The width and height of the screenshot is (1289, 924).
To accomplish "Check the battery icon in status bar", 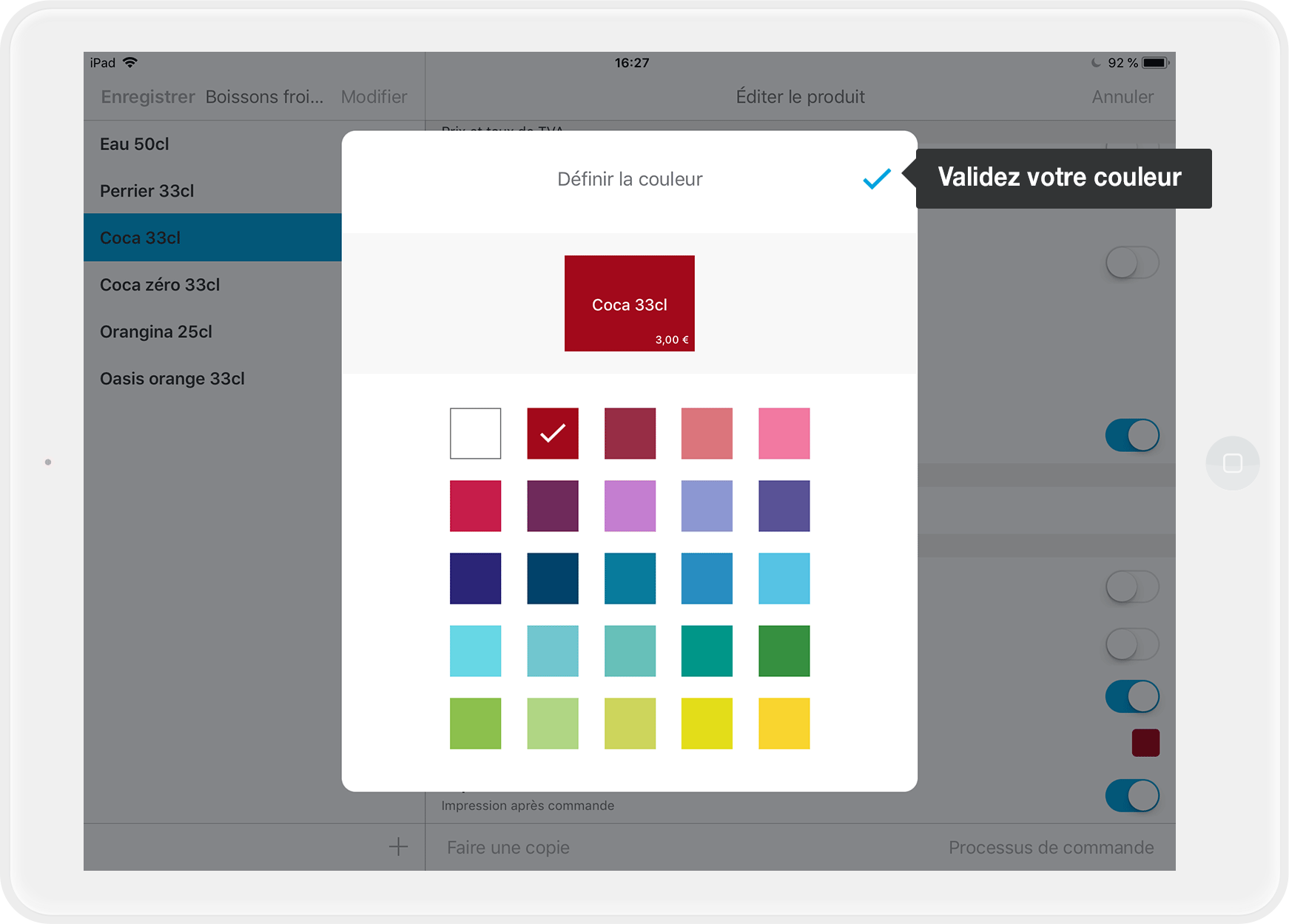I will pos(1155,63).
